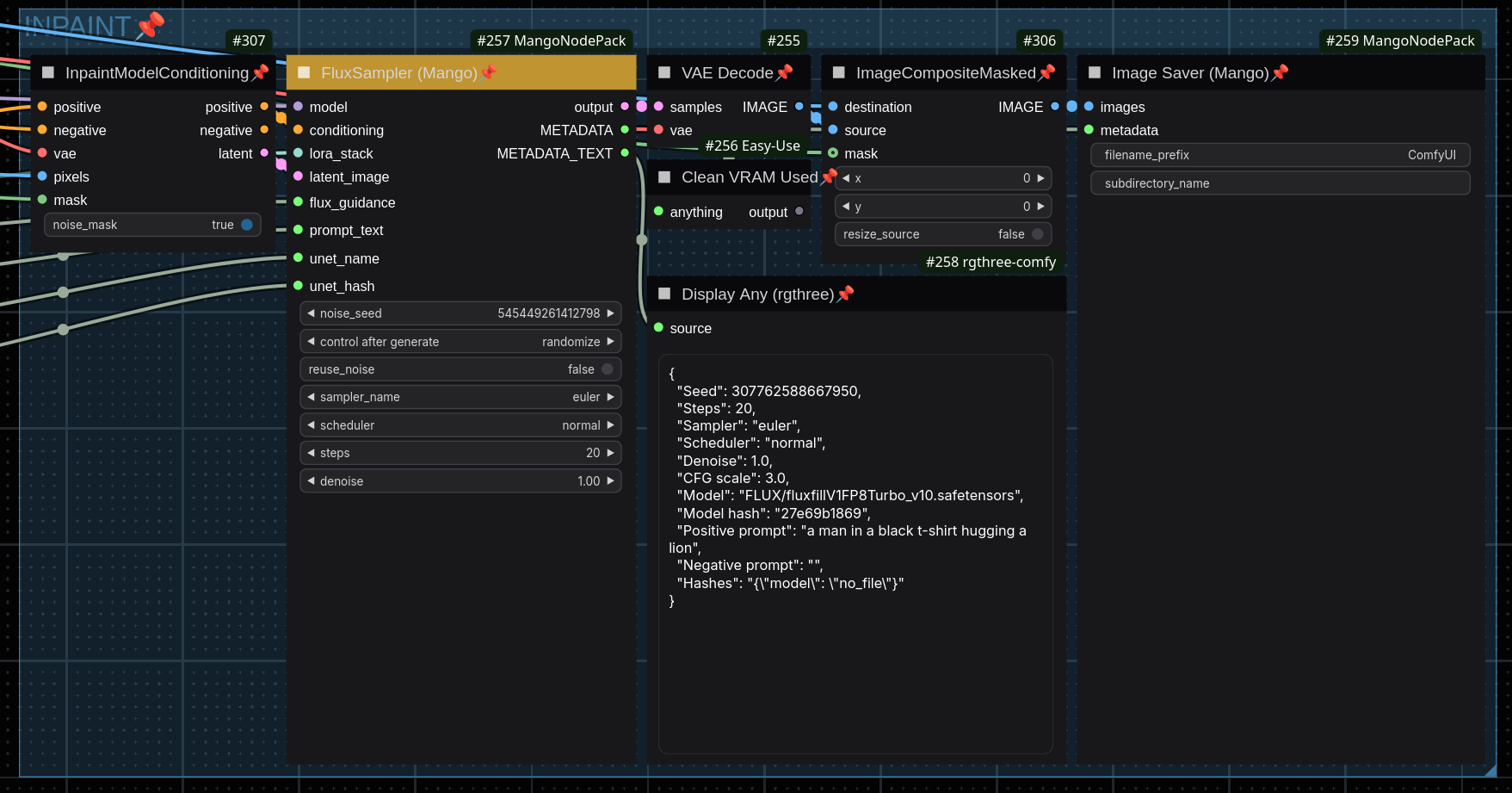Click the INPAINT group pin icon
1512x793 pixels.
click(151, 24)
